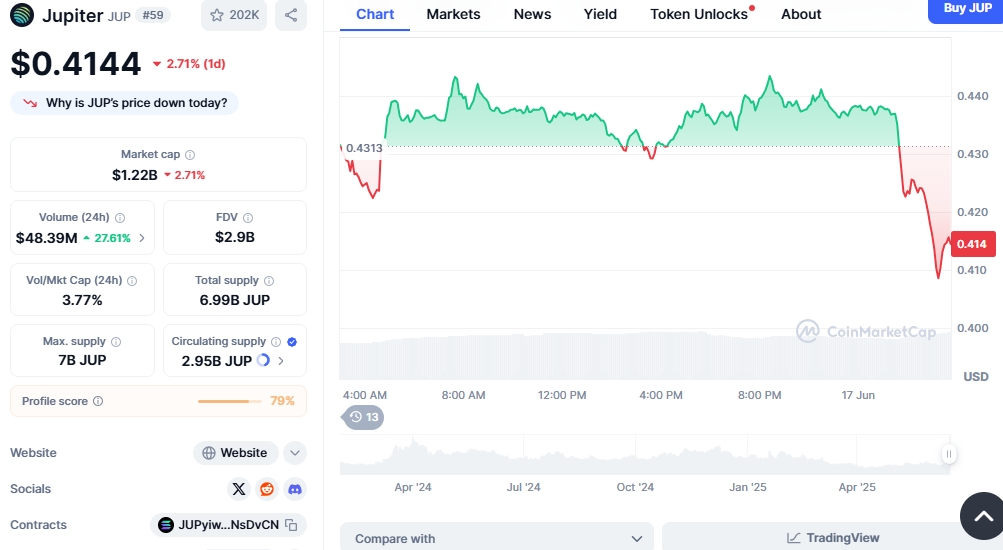The width and height of the screenshot is (1003, 550).
Task: Click the pause handle on range chart
Action: click(x=949, y=454)
